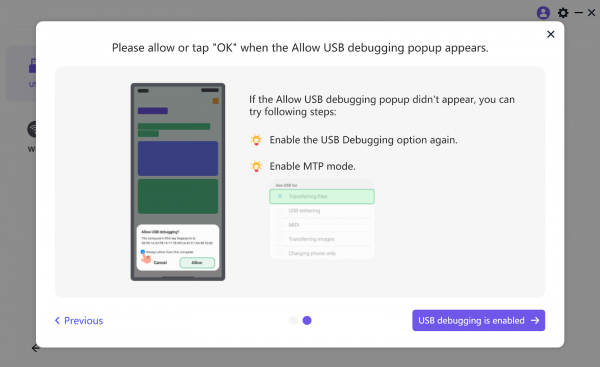600x367 pixels.
Task: Close the USB debugging dialog
Action: tap(551, 34)
